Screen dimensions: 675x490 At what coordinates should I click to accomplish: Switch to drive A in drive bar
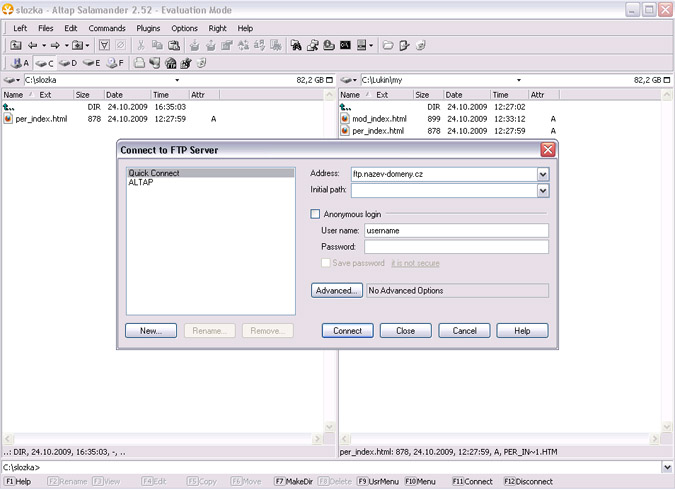[x=20, y=62]
